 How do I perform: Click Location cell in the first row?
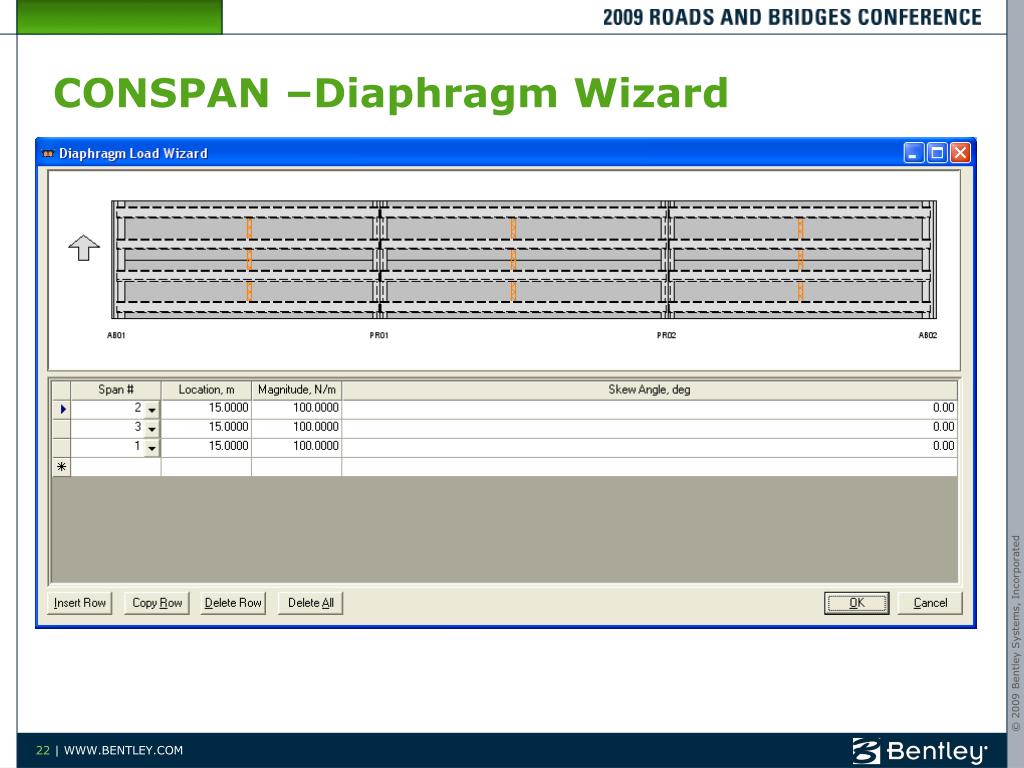pos(206,409)
